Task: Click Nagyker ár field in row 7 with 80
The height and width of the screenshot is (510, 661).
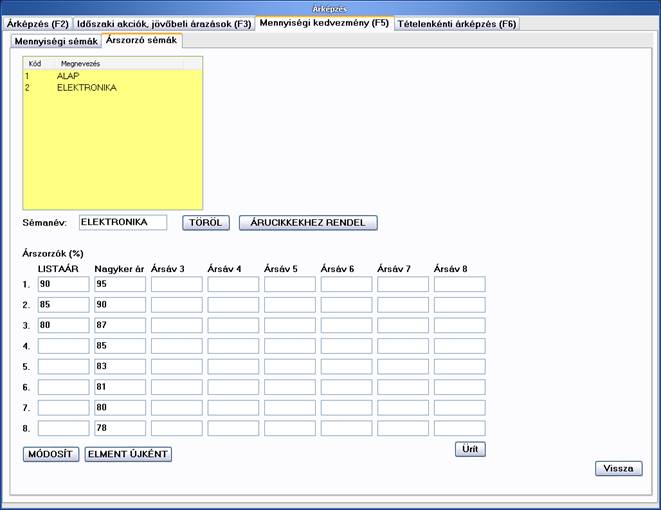Action: [x=120, y=408]
